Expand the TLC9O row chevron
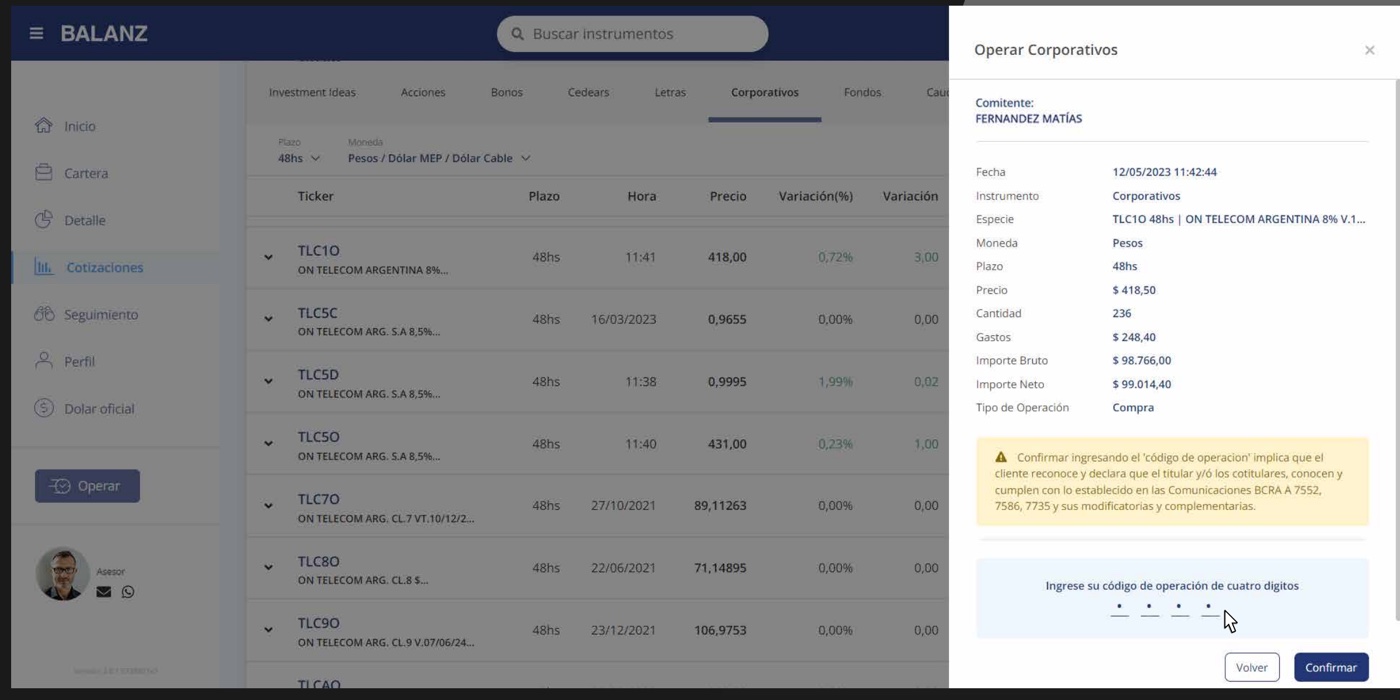This screenshot has height=700, width=1400. coord(268,630)
